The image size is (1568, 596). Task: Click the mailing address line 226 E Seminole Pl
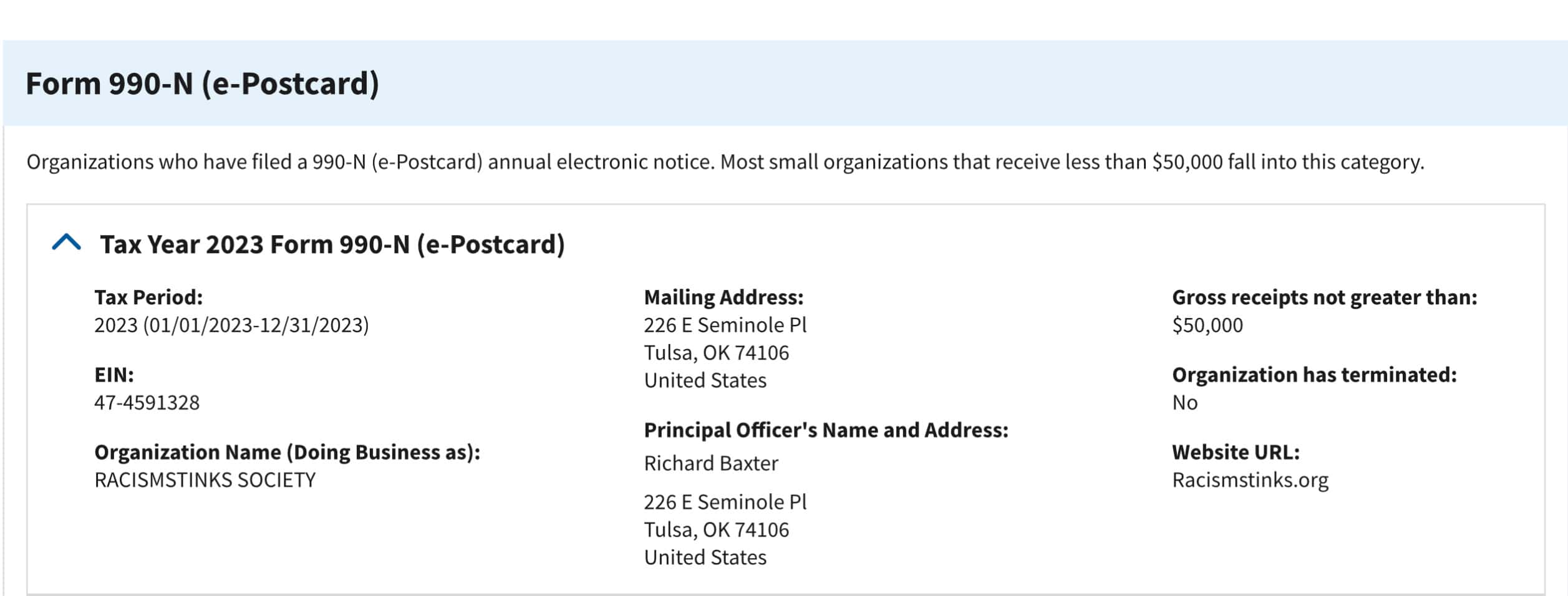725,325
